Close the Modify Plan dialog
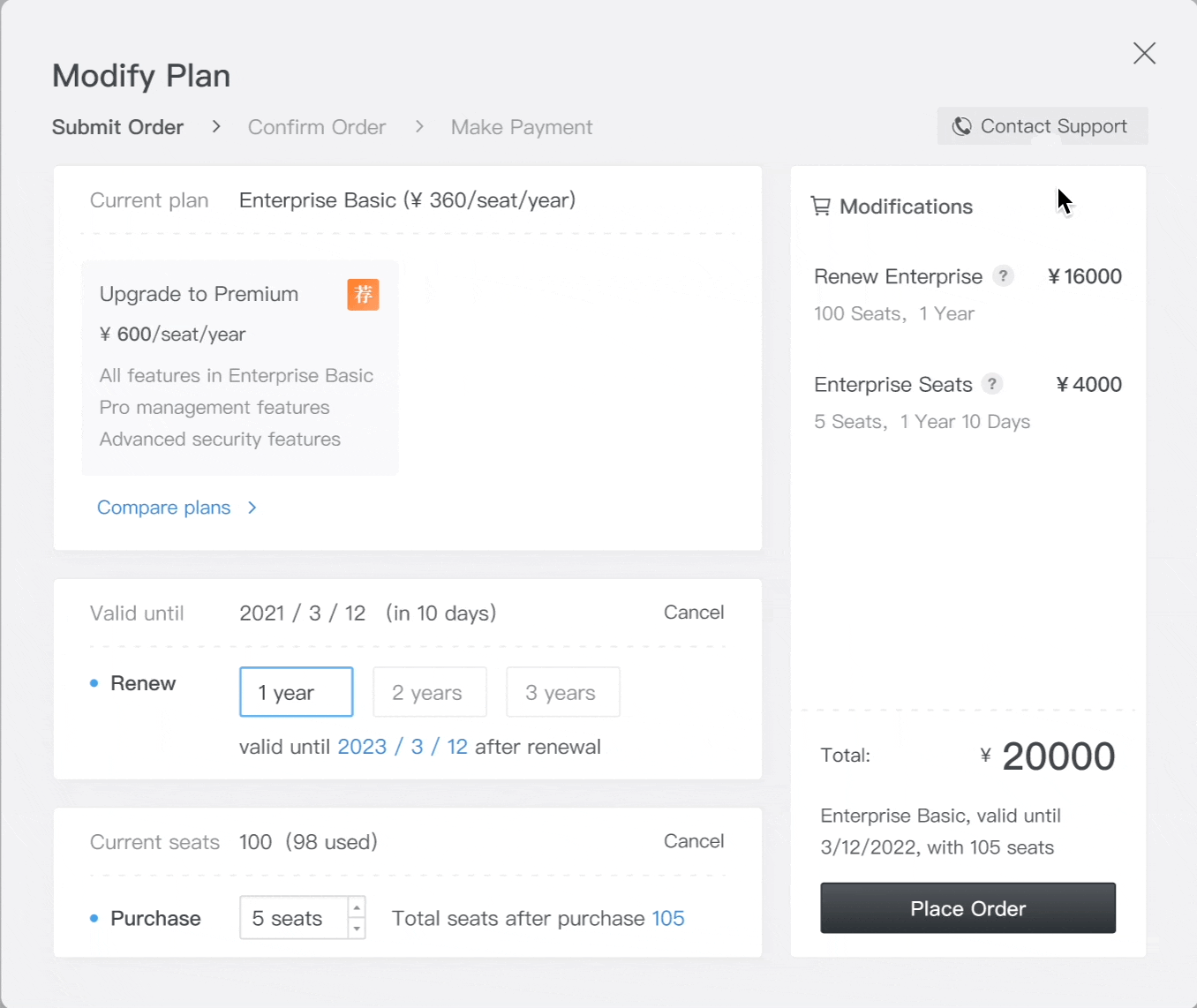 pyautogui.click(x=1144, y=54)
